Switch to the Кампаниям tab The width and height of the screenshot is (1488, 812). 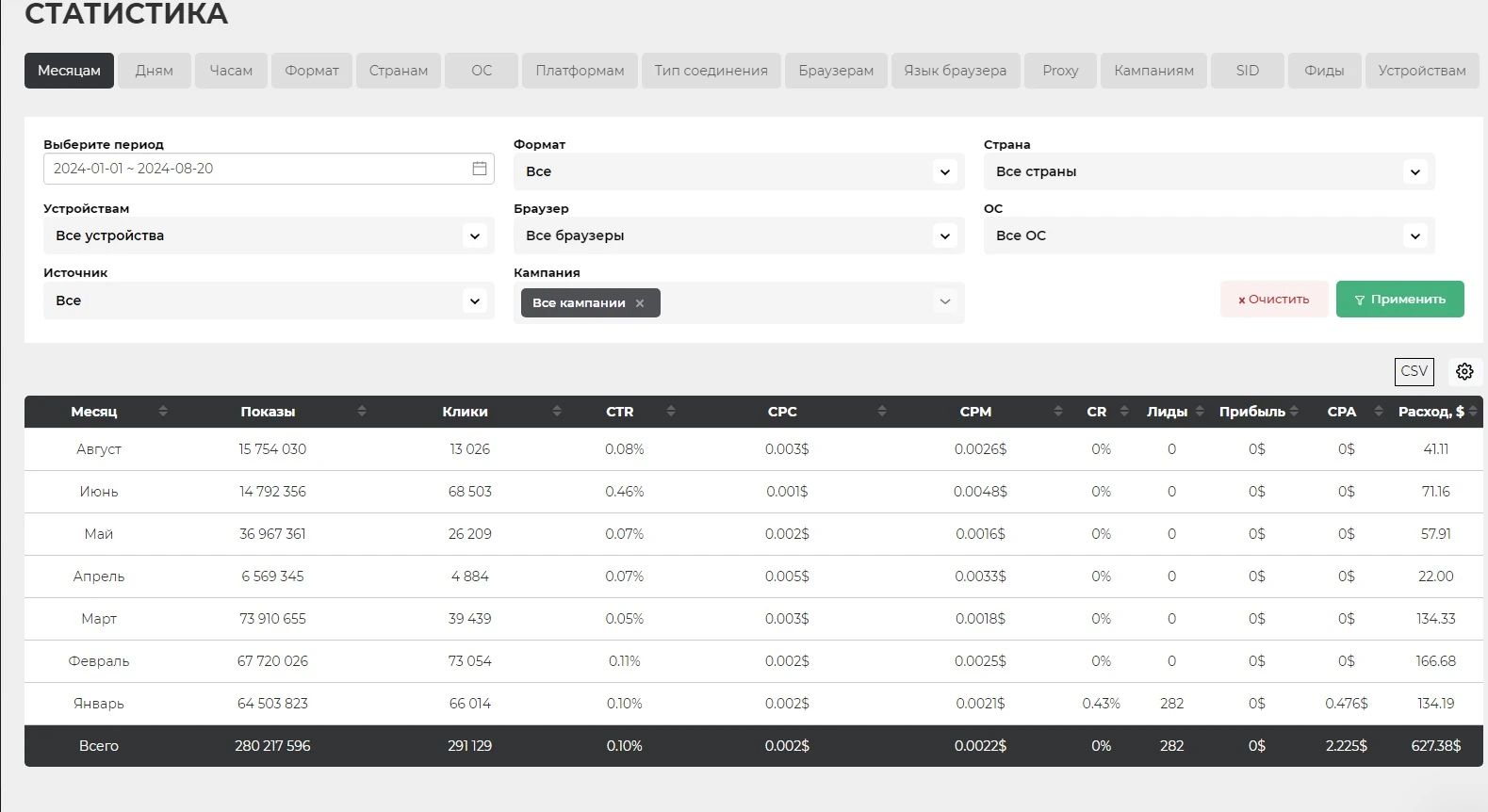coord(1153,71)
